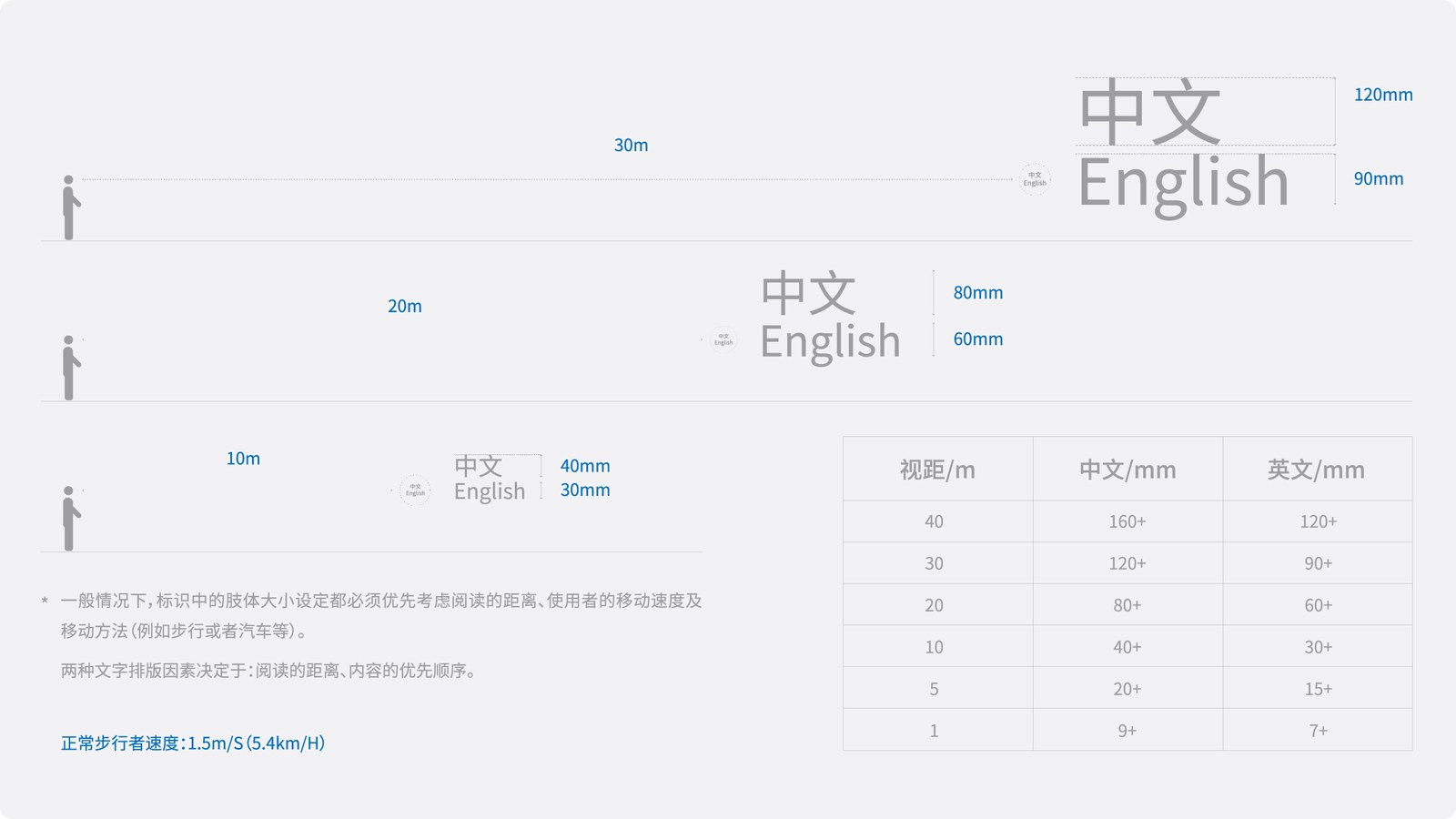Click the 80+ table cell
1456x819 pixels.
pyautogui.click(x=1127, y=605)
